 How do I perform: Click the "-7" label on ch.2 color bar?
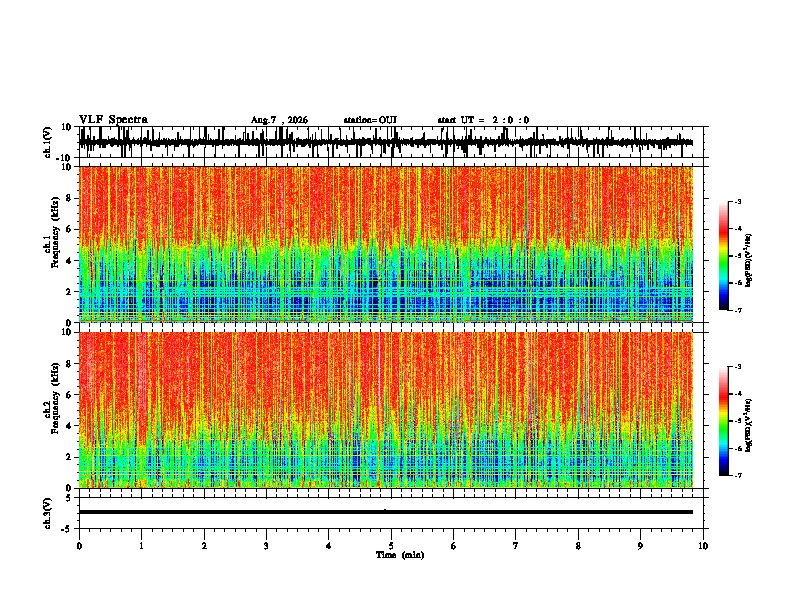click(737, 476)
